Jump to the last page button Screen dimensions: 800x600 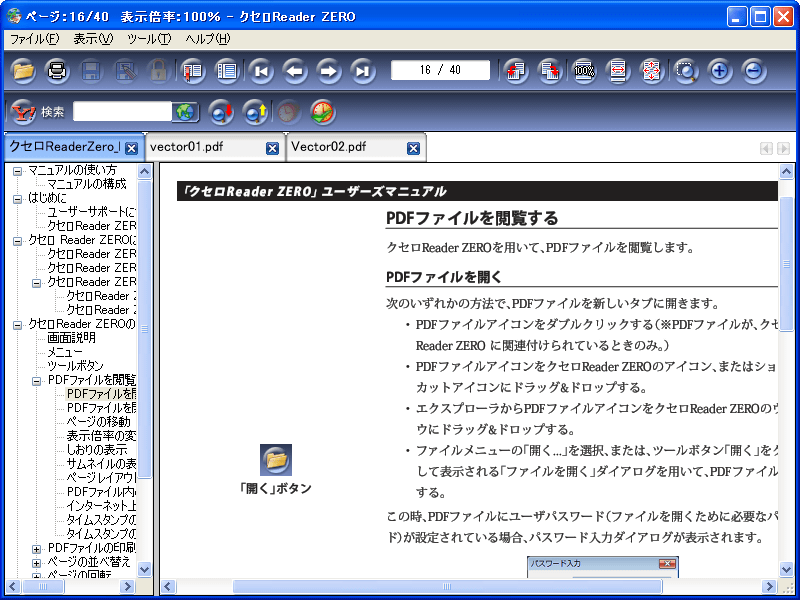pos(363,70)
